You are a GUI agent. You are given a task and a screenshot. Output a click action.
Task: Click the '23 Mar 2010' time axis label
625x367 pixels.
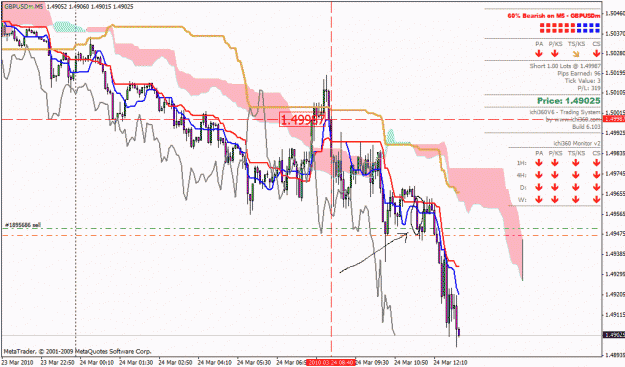click(x=17, y=363)
